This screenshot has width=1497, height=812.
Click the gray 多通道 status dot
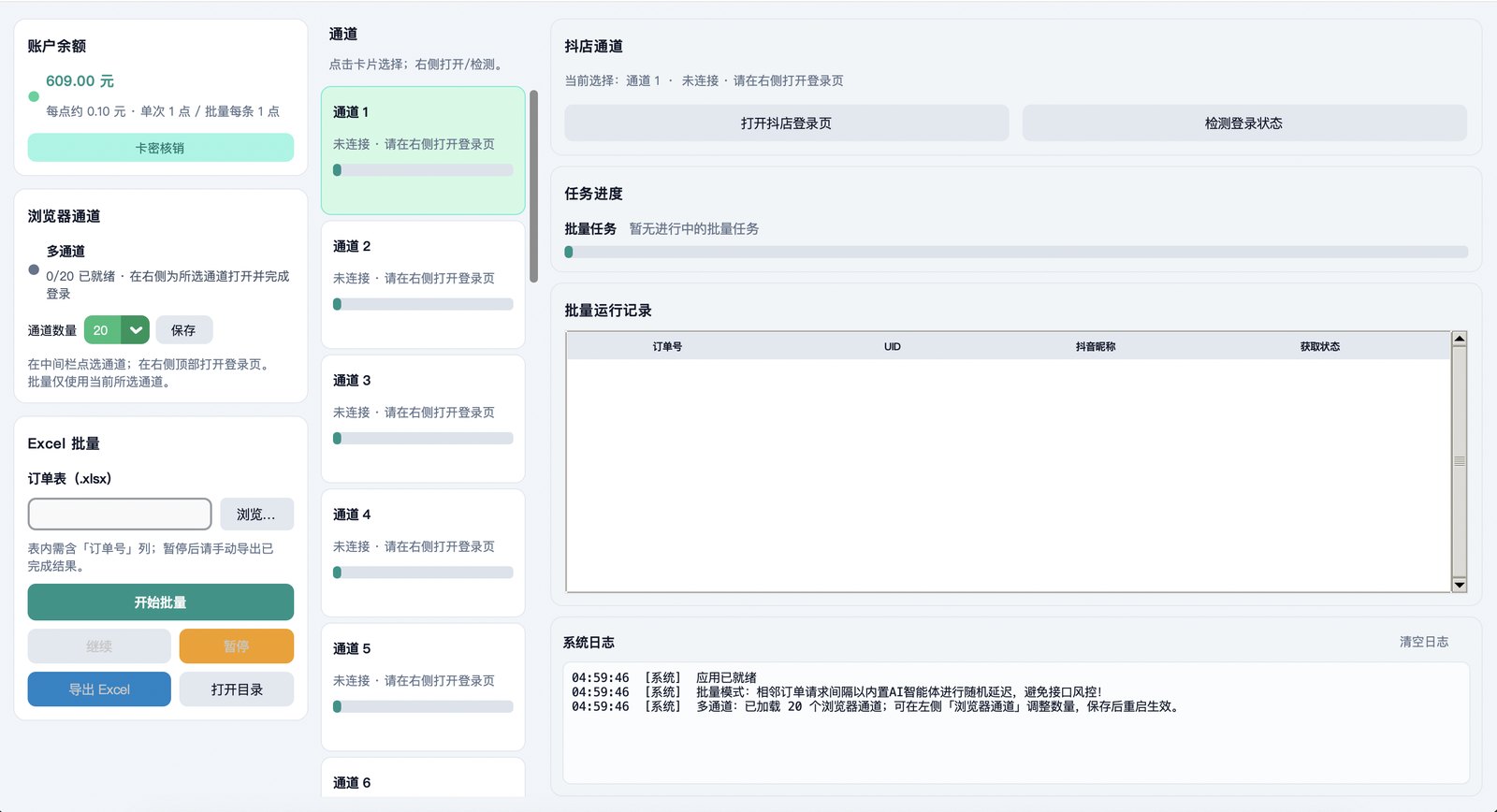pyautogui.click(x=34, y=269)
